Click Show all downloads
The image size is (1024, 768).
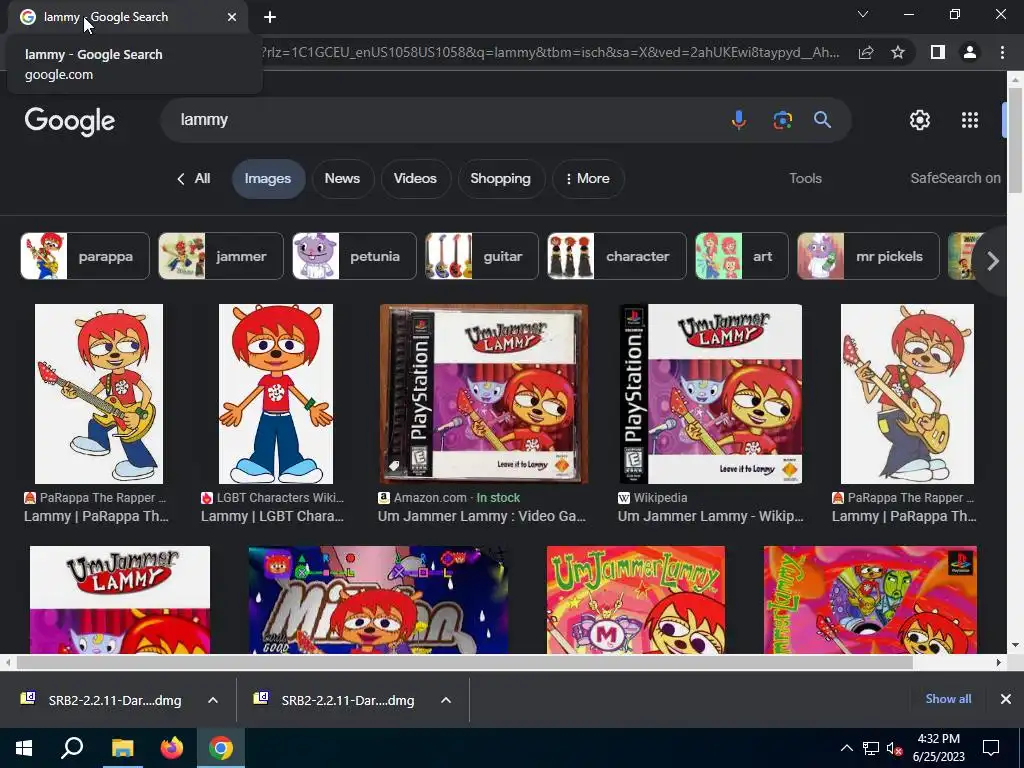point(948,699)
